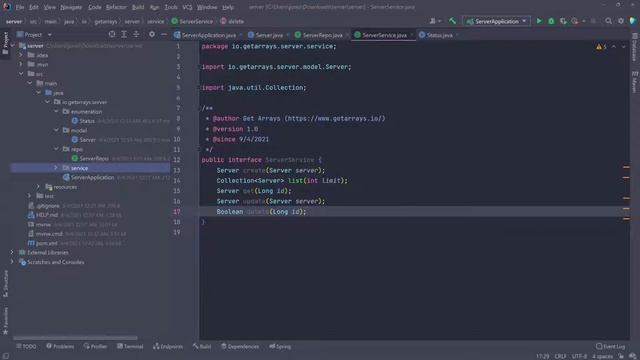640x360 pixels.
Task: Open the Problems tool window
Action: coord(60,347)
